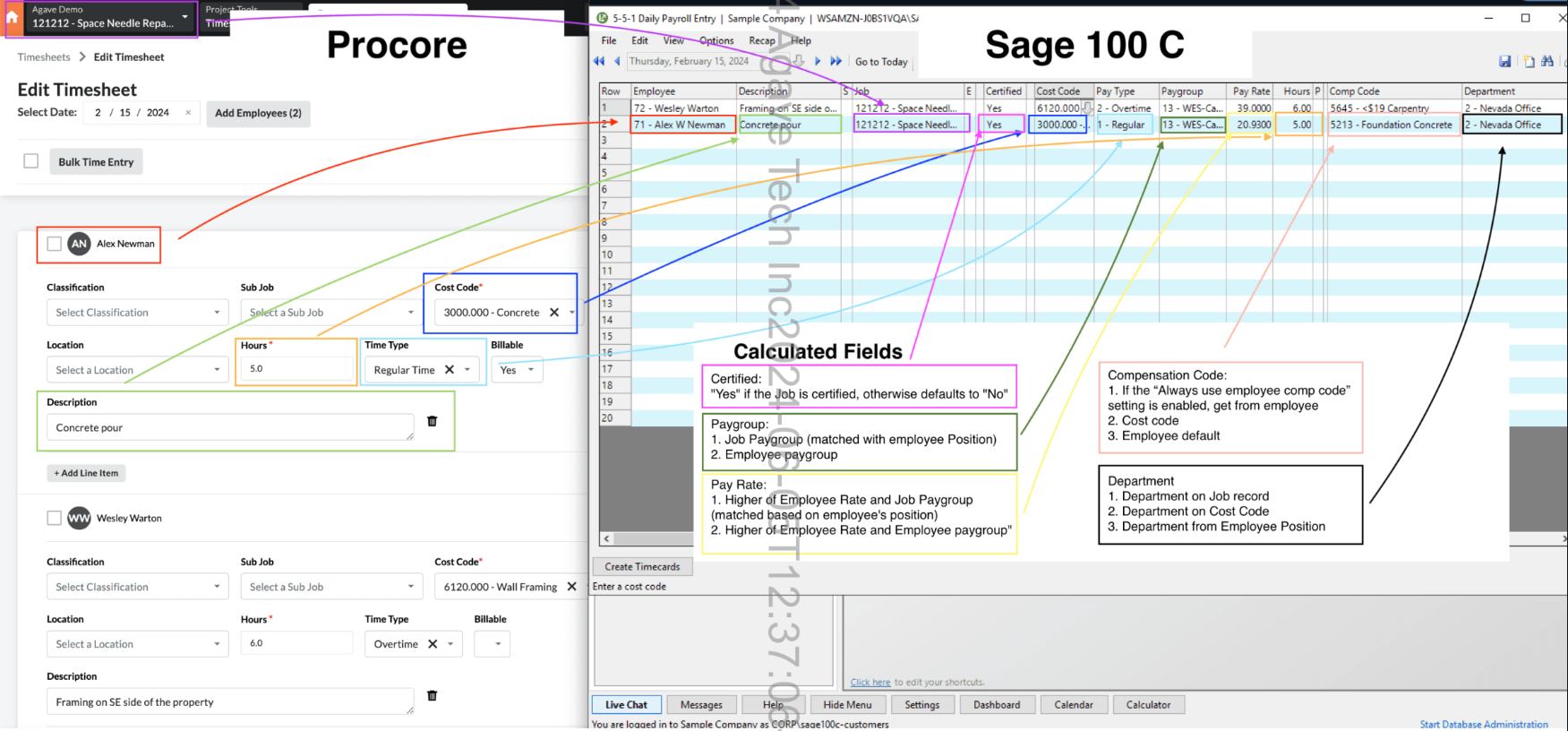Click the 'Click here' shortcuts link
1568x731 pixels.
pyautogui.click(x=870, y=683)
